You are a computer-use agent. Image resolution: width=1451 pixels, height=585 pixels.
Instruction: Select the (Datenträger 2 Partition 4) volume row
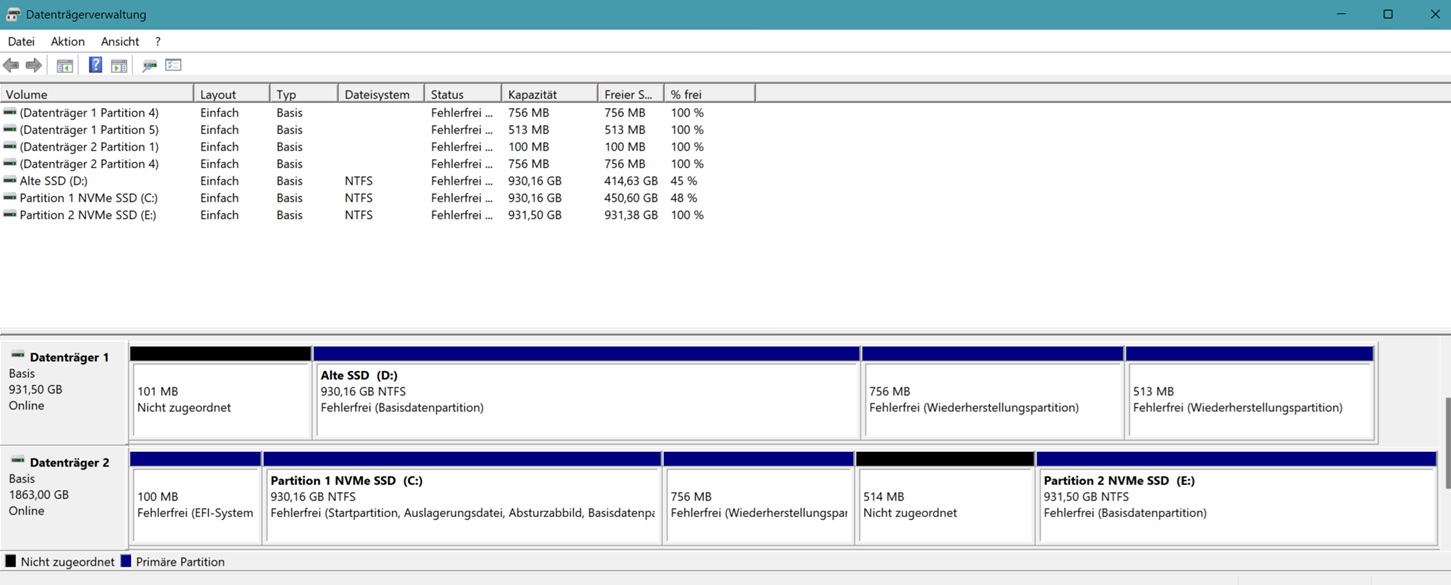coord(378,164)
